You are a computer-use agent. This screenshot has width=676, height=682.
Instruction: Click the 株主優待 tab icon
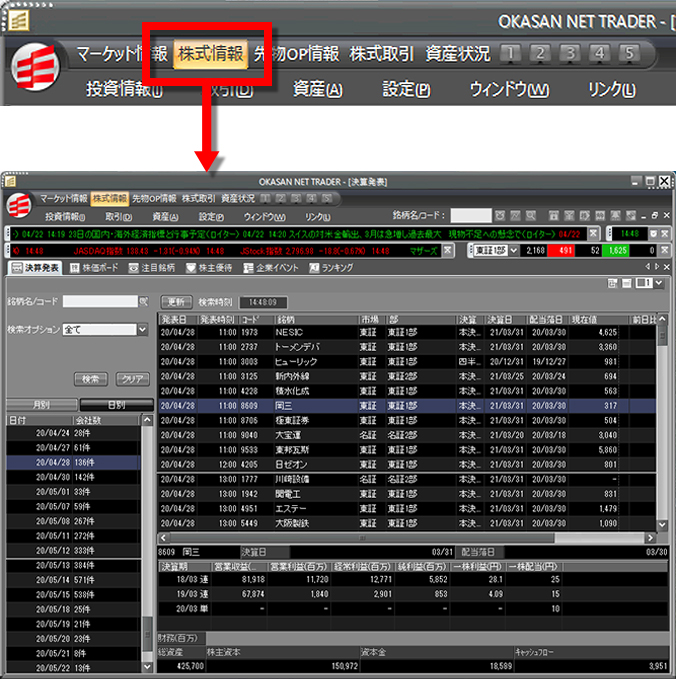[x=191, y=268]
